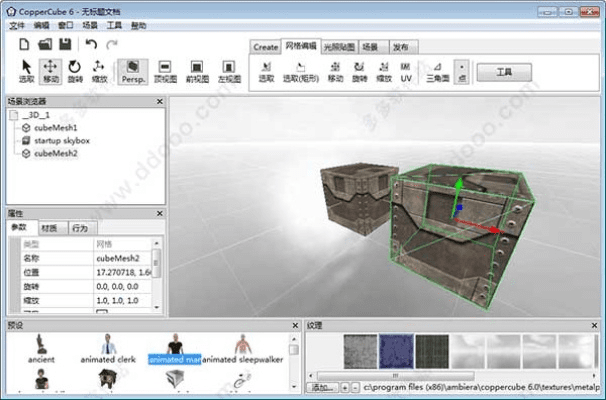The height and width of the screenshot is (400, 606).
Task: Click the 工具 button in toolbar
Action: 503,71
